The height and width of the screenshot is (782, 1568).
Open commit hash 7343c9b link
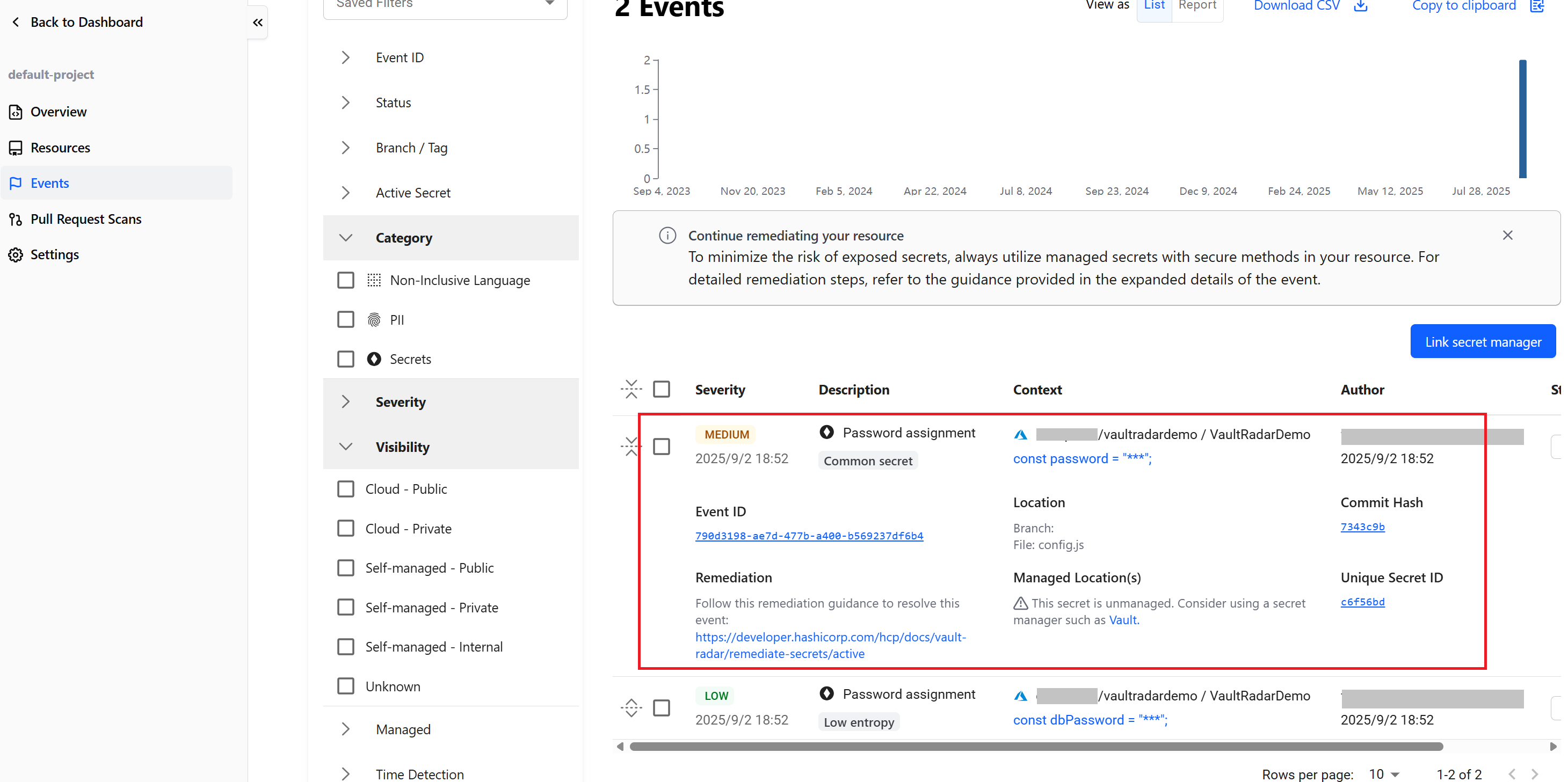1362,527
